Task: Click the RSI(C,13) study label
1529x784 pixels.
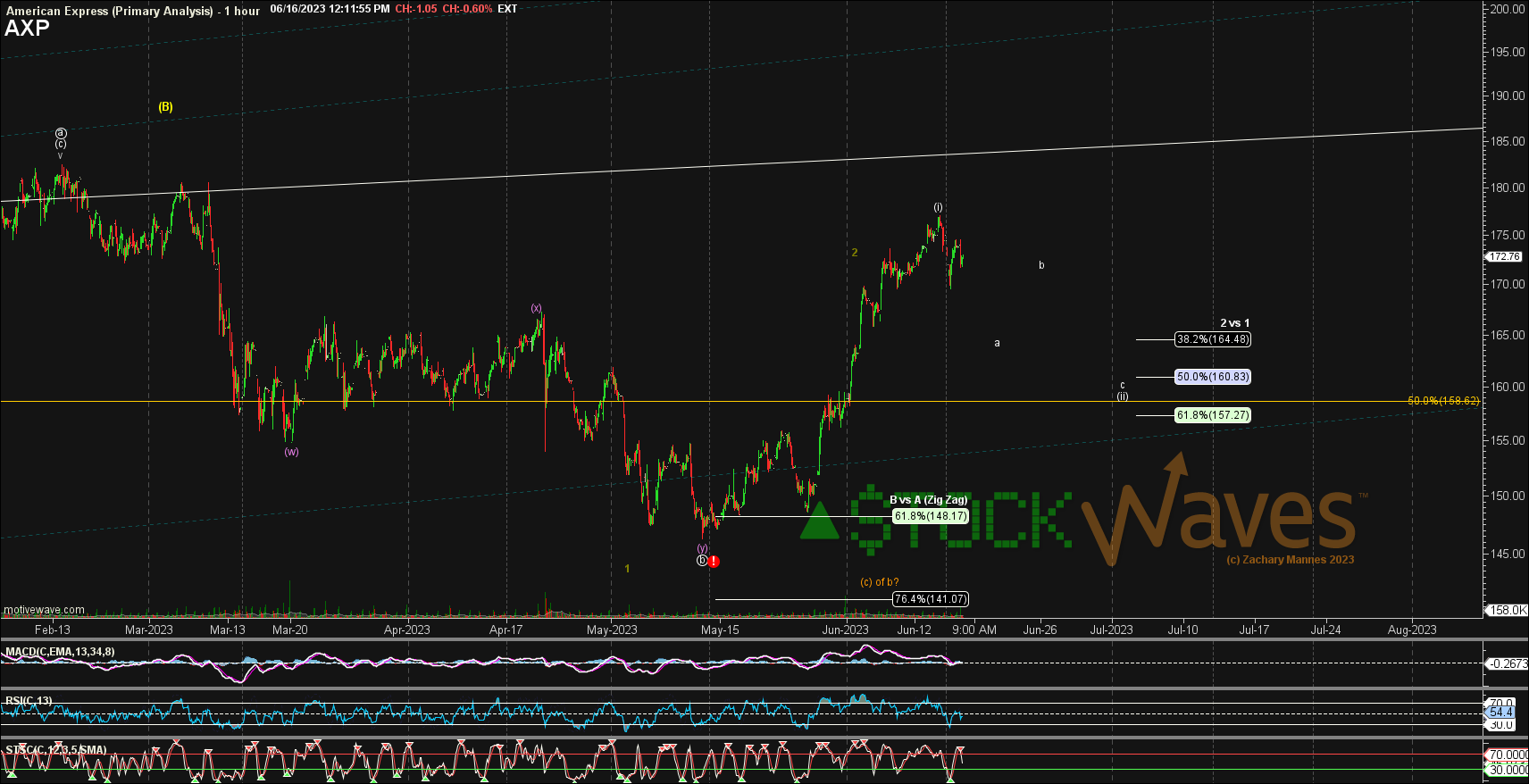Action: pos(29,701)
